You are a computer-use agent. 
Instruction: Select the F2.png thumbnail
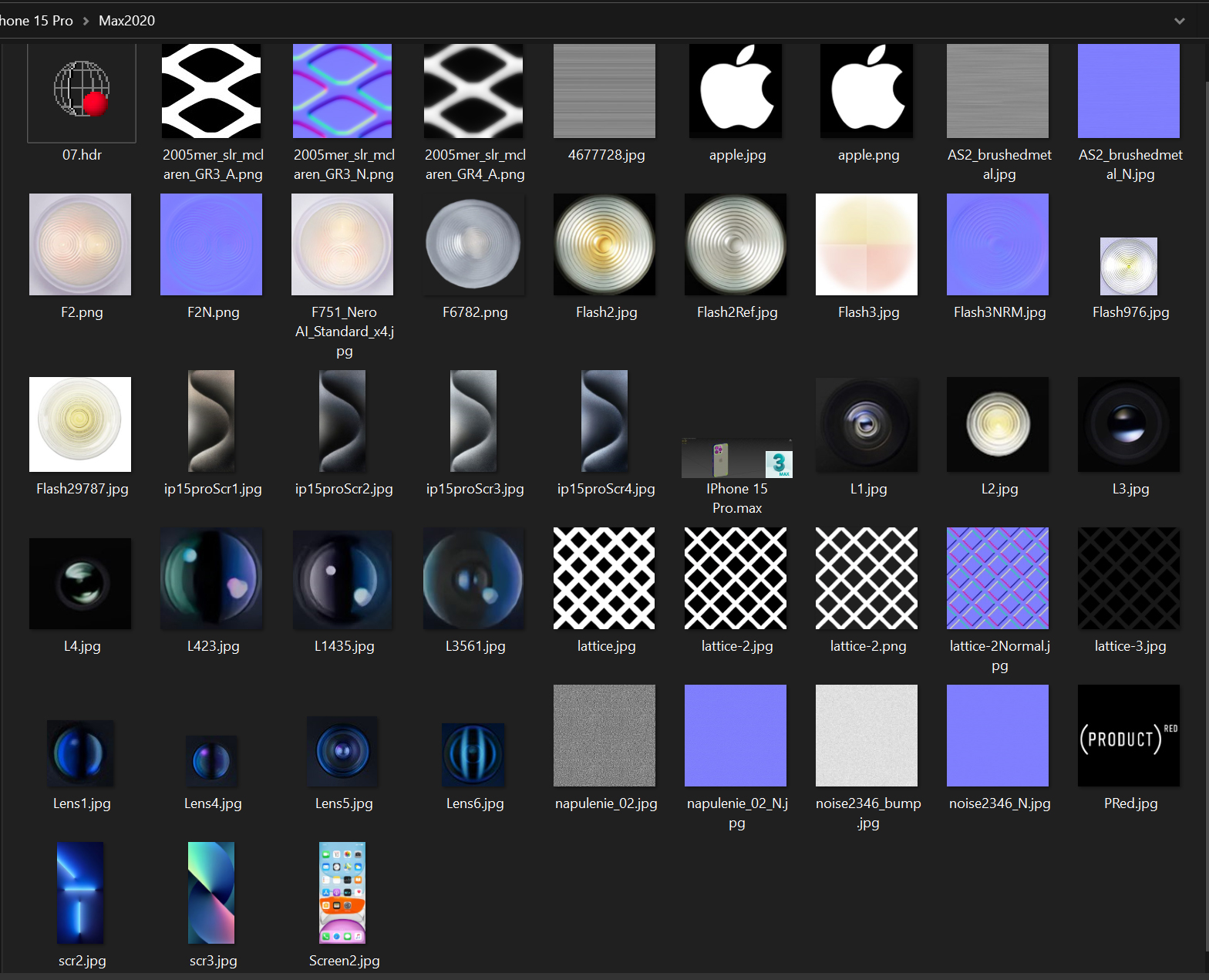tap(80, 244)
